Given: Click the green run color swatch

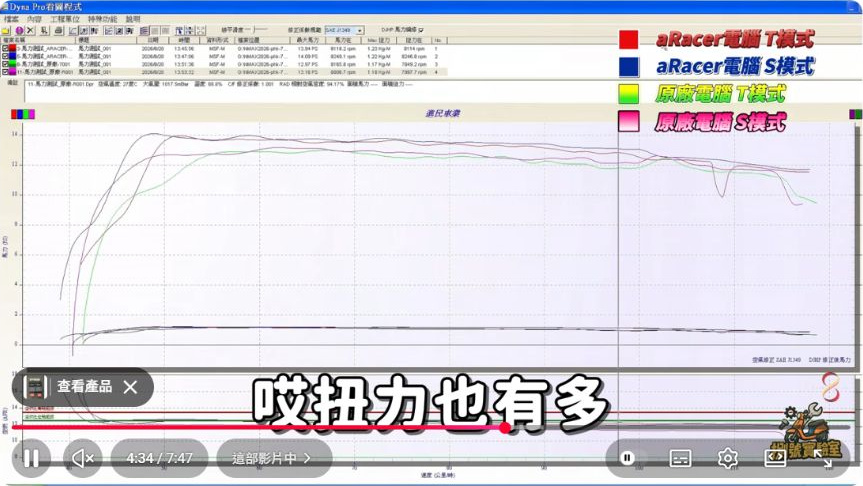Looking at the screenshot, I should click(x=12, y=64).
